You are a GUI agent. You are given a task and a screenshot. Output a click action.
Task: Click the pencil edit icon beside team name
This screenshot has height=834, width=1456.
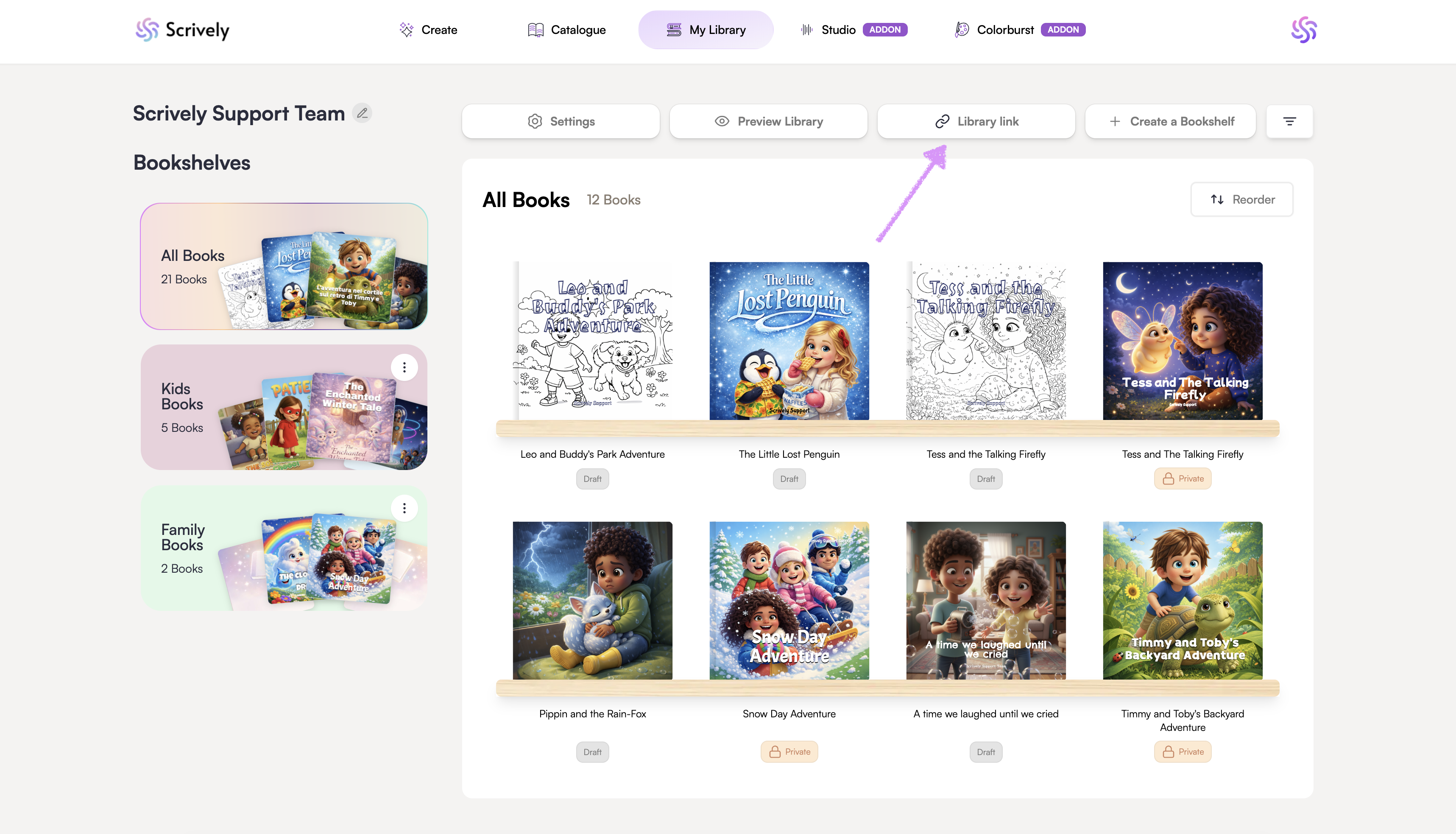pyautogui.click(x=362, y=113)
